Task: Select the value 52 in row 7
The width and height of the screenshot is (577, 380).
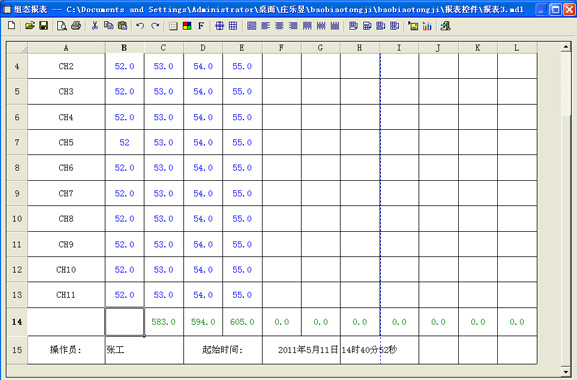Action: [124, 142]
